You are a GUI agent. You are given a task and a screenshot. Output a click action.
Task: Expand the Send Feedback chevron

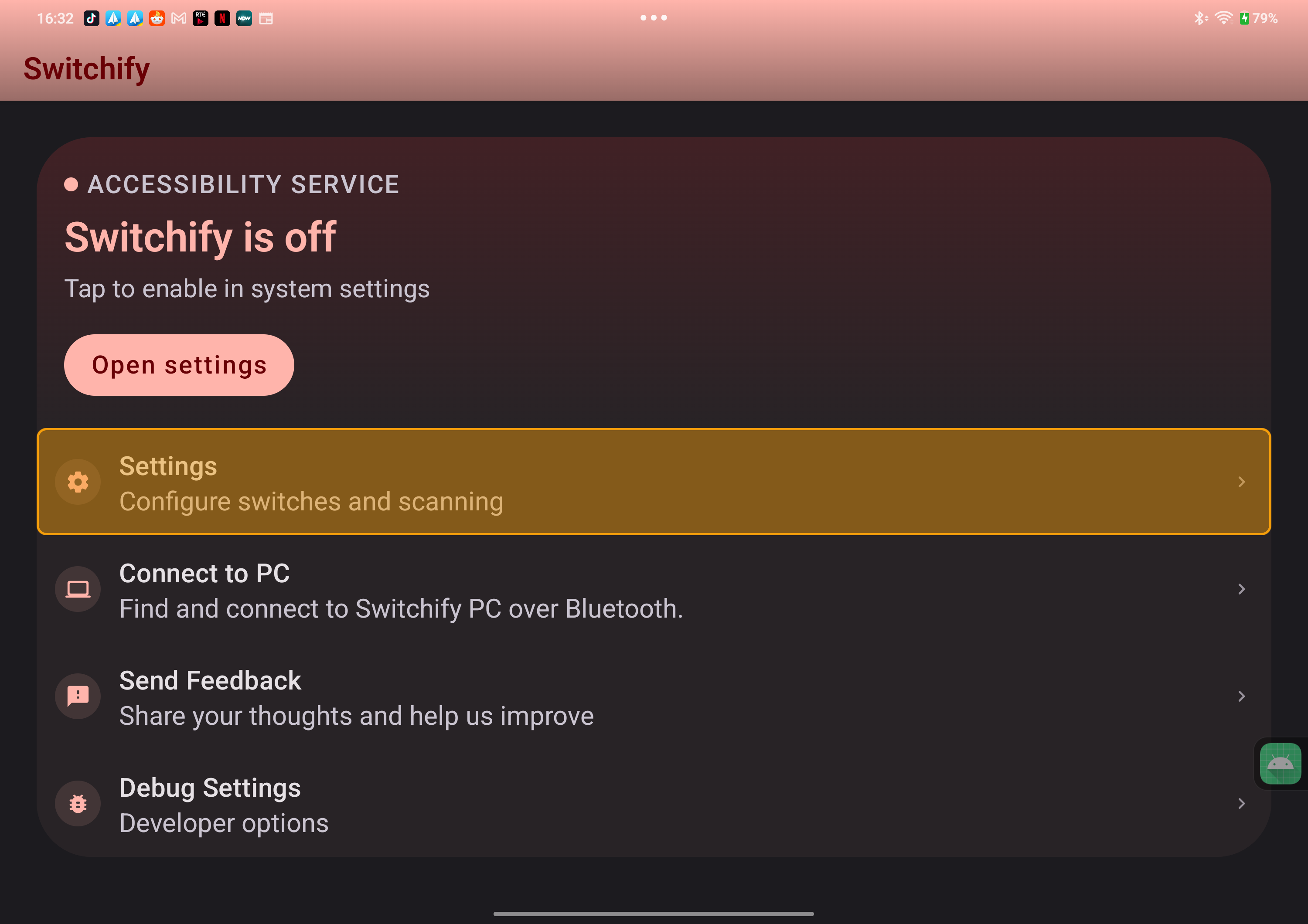click(x=1241, y=696)
